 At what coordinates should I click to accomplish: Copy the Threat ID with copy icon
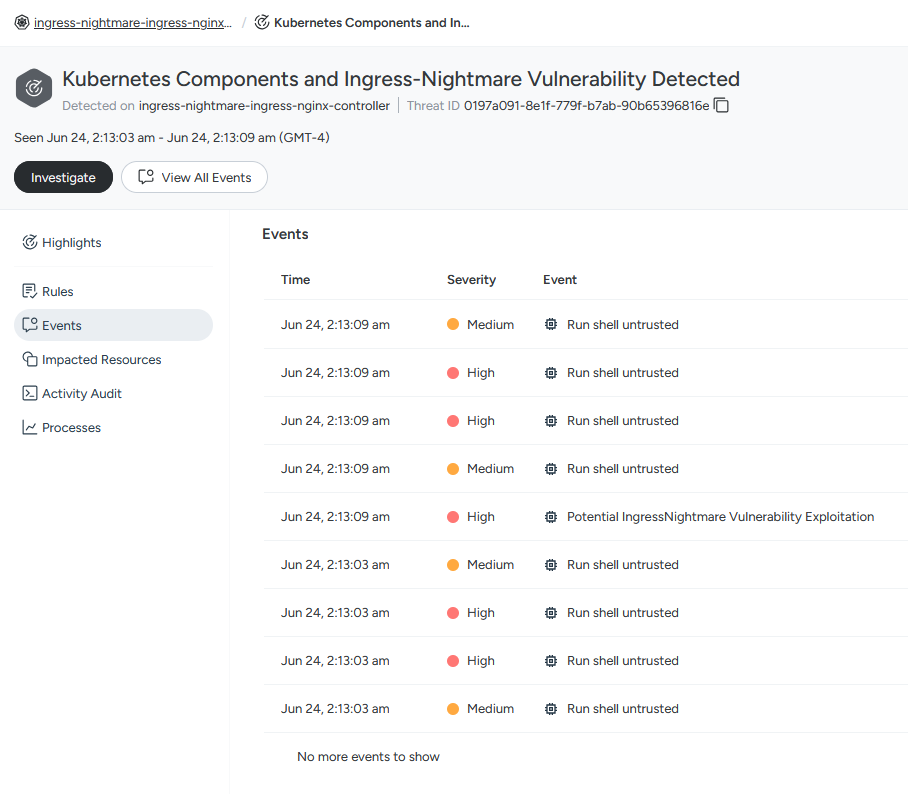(x=721, y=105)
